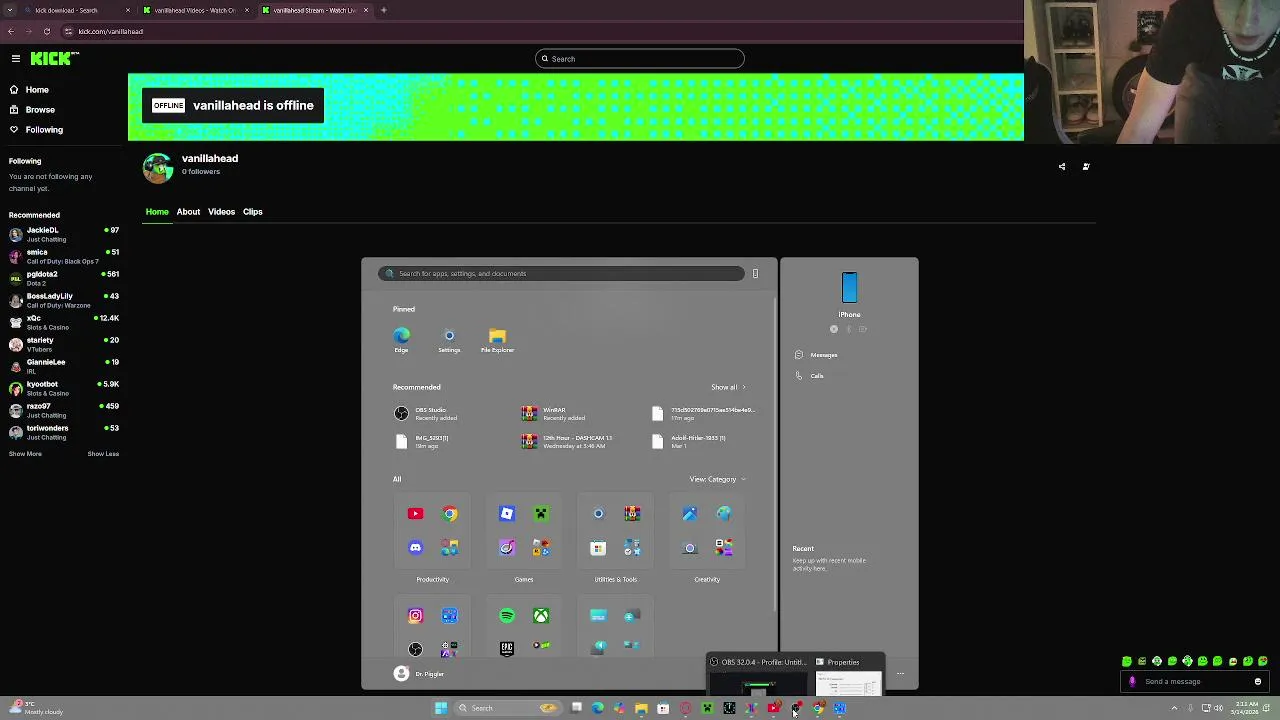Click the iPhone device icon
The width and height of the screenshot is (1280, 720).
849,288
